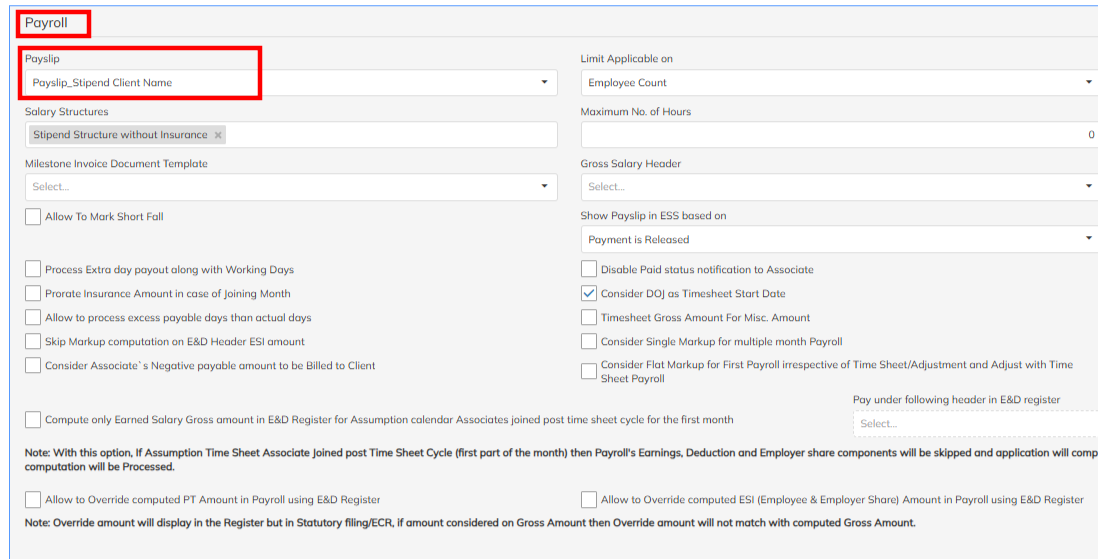The height and width of the screenshot is (559, 1098).
Task: Enable Allow To Mark Short Fall
Action: (34, 217)
